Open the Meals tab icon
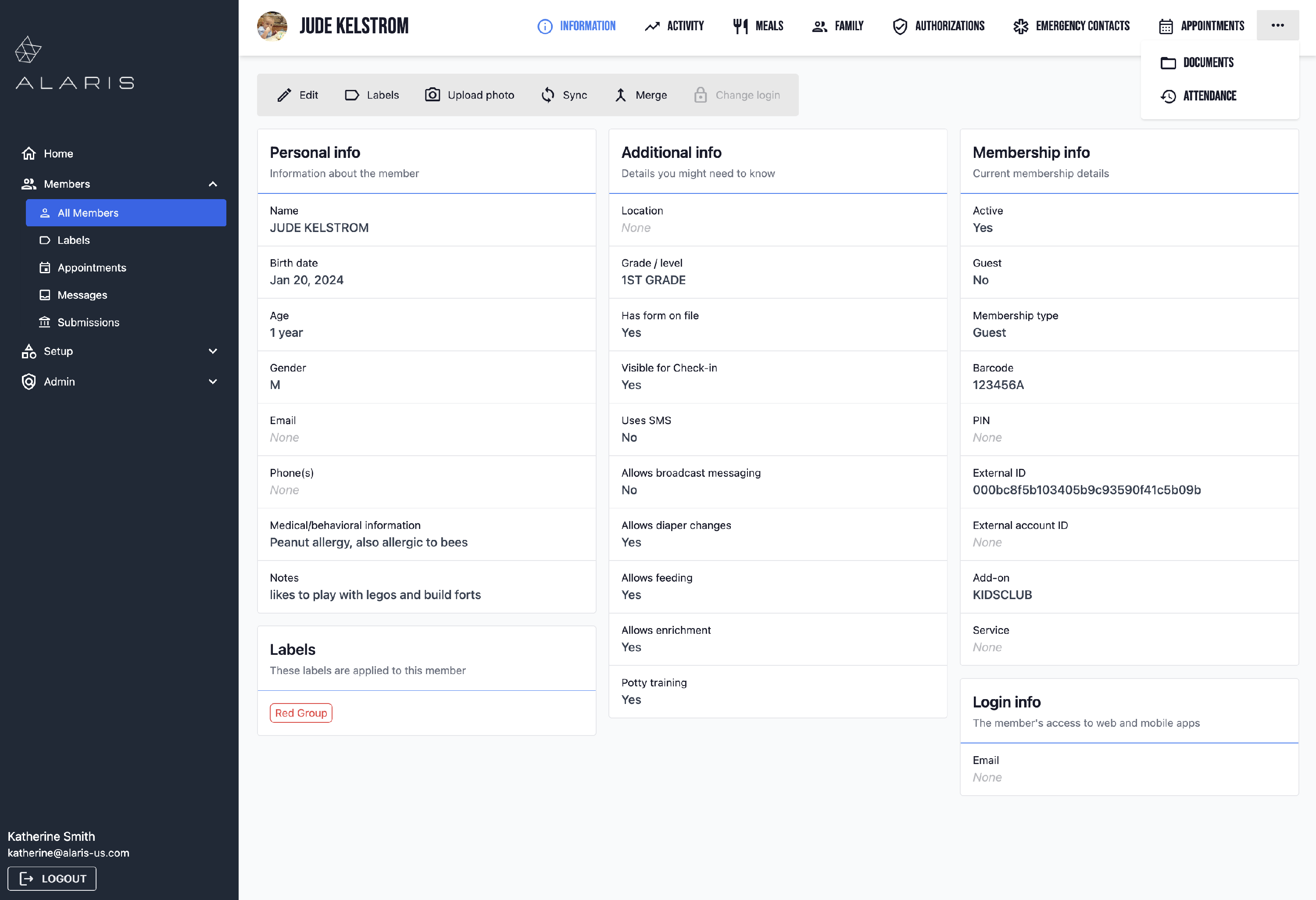1316x900 pixels. pyautogui.click(x=740, y=26)
